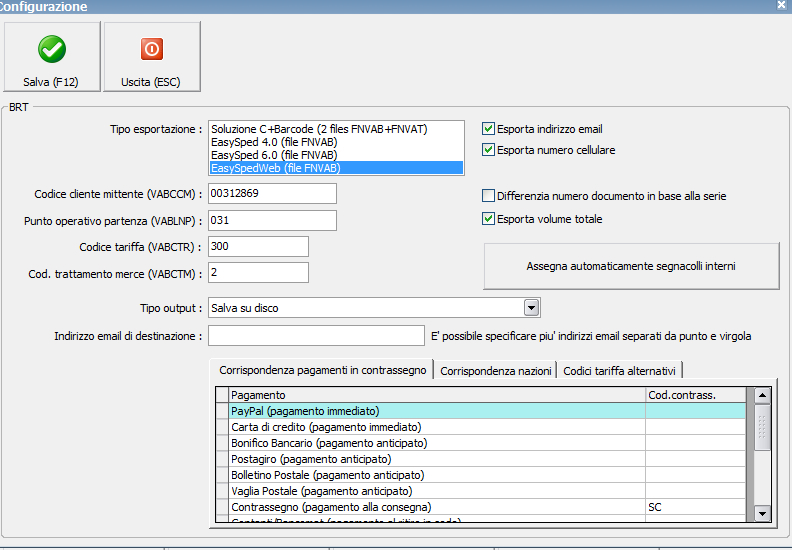This screenshot has height=550, width=792.
Task: Select the Bonifico Bancario row
Action: [480, 443]
